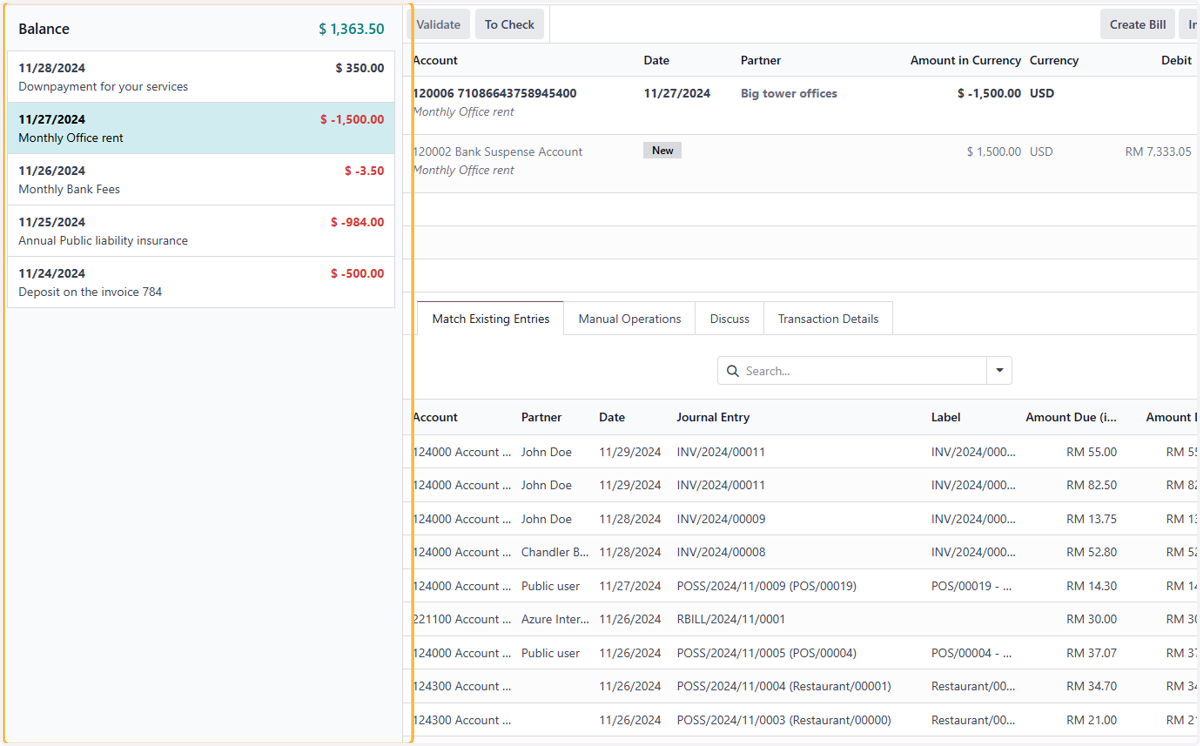This screenshot has height=746, width=1200.
Task: Sort entries by the lower Partner column header
Action: [x=541, y=417]
